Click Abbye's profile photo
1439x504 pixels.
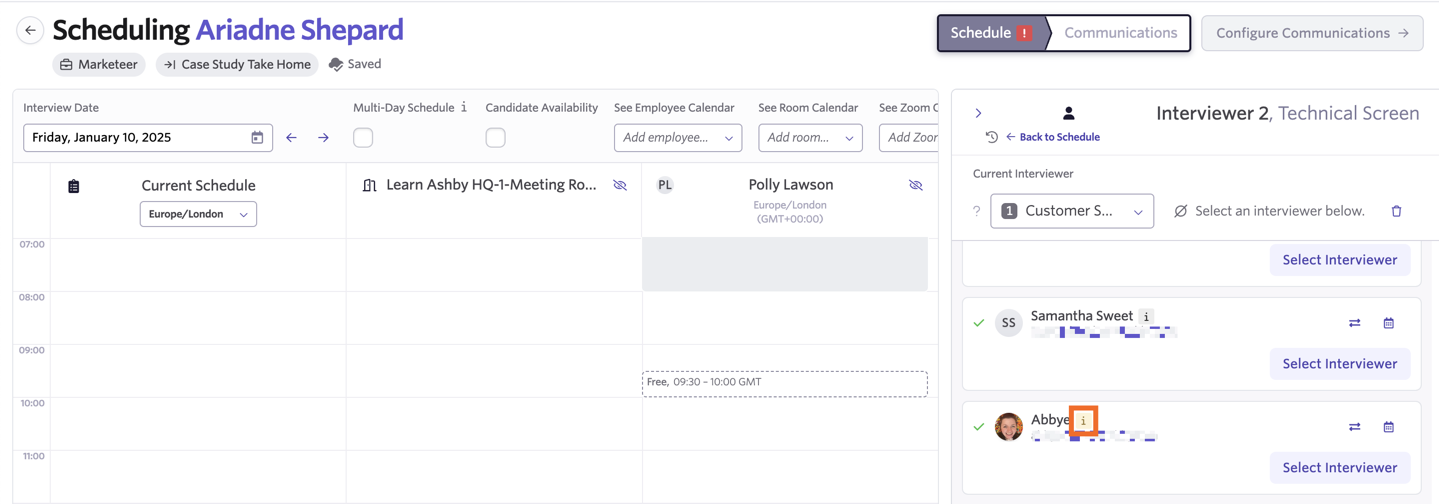click(x=1008, y=427)
